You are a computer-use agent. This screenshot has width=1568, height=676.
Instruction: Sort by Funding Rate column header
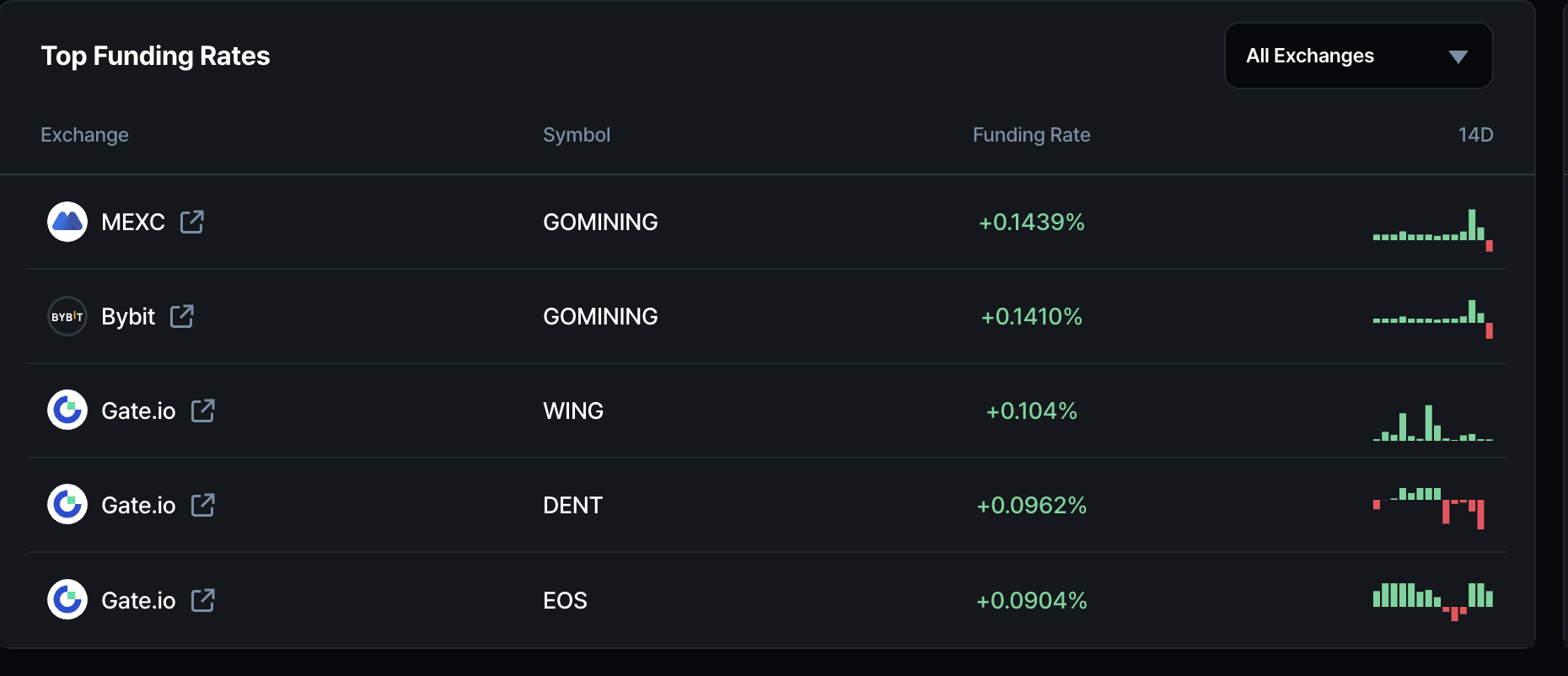pos(1031,135)
